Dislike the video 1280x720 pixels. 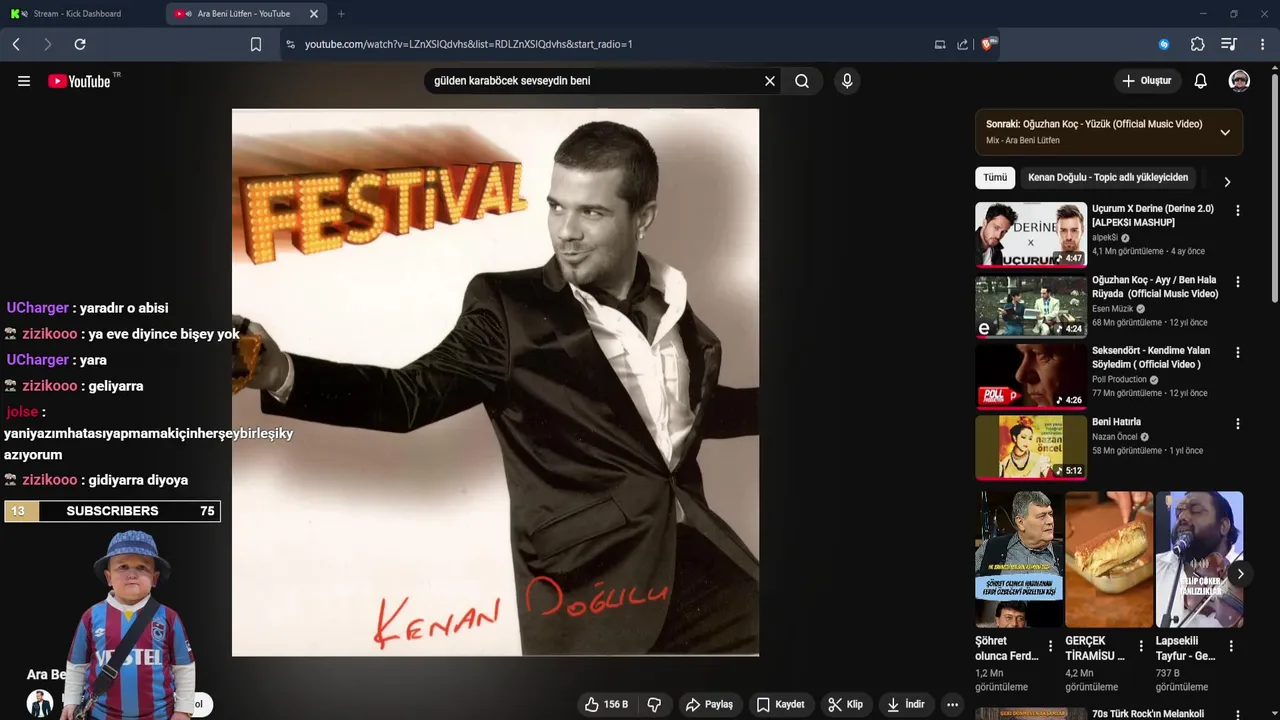[654, 705]
